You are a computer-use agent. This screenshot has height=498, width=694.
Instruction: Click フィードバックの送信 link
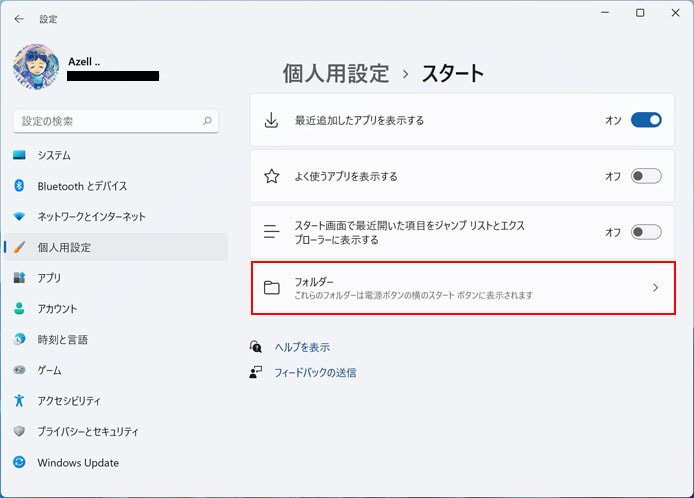point(315,373)
